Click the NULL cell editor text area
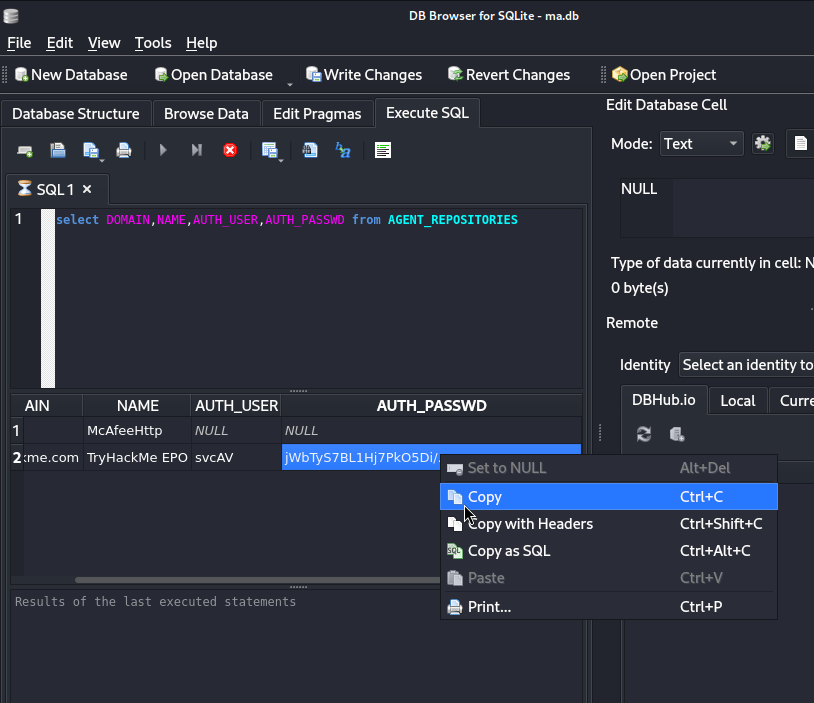The image size is (814, 703). coord(716,208)
